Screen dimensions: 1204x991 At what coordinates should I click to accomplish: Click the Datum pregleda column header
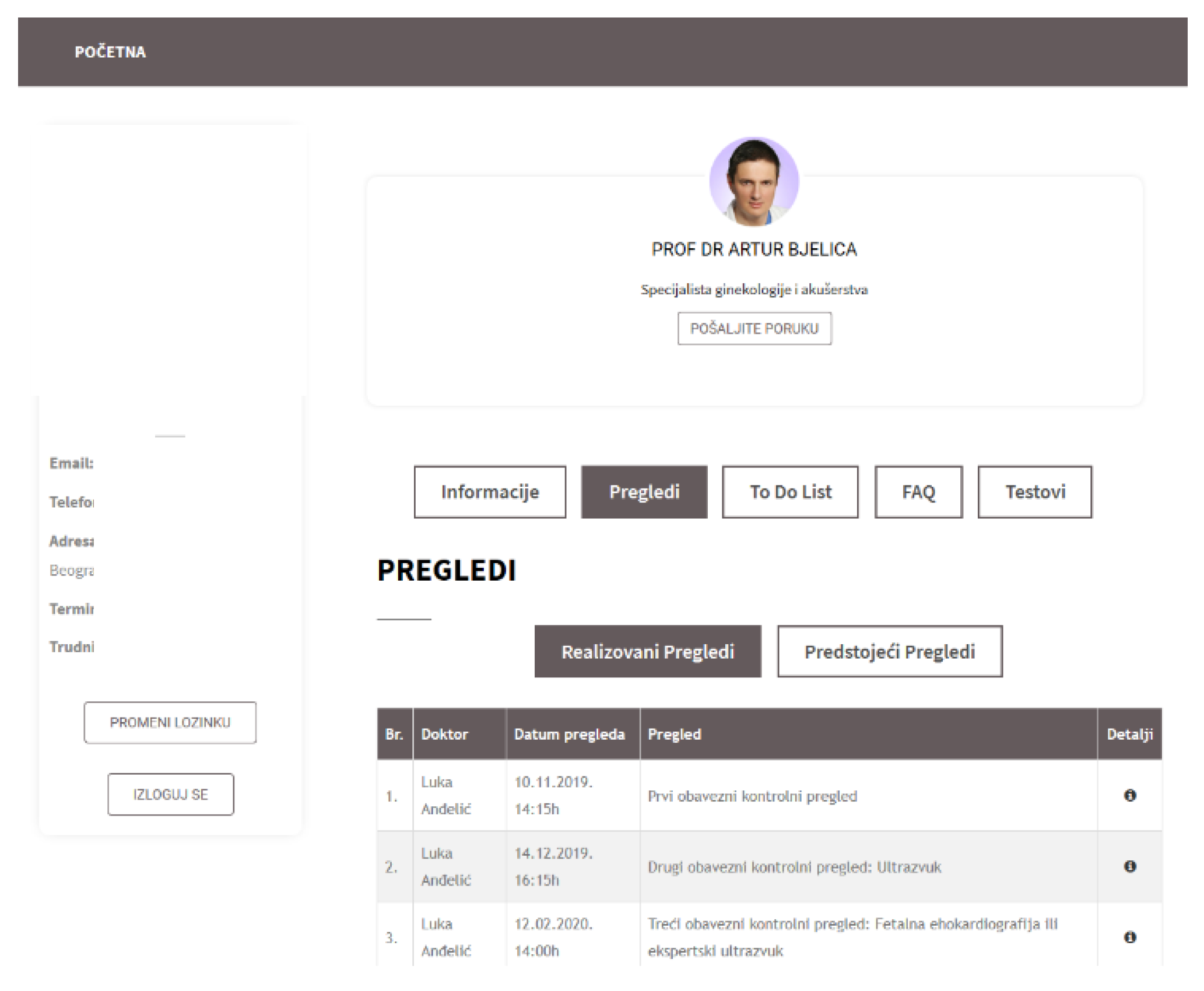tap(569, 734)
